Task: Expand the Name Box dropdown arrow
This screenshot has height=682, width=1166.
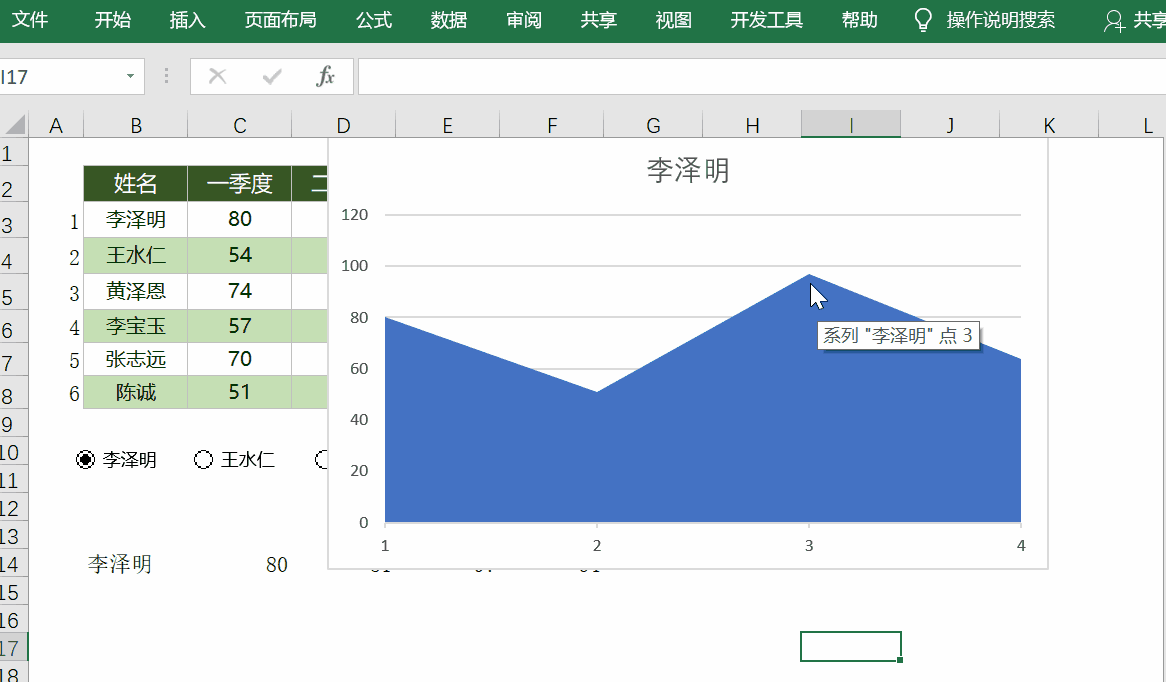Action: coord(130,77)
